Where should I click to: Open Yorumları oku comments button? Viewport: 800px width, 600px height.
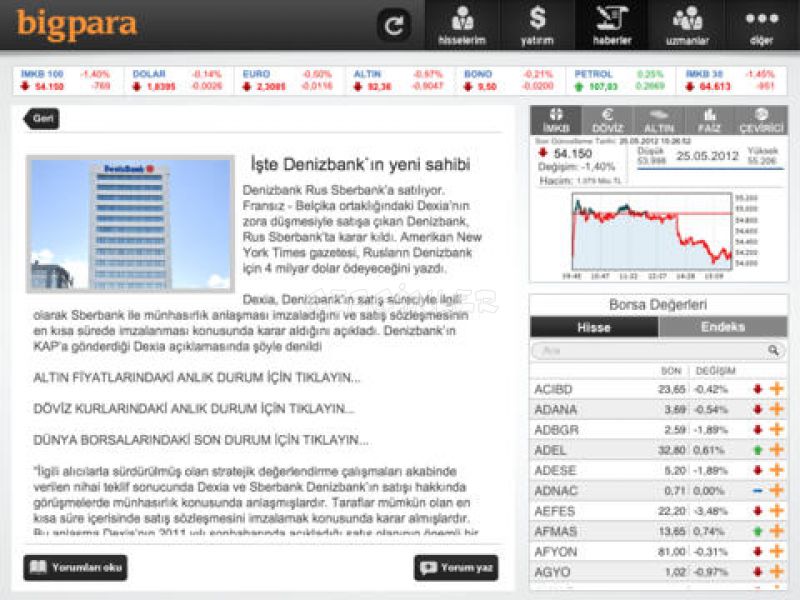(76, 567)
